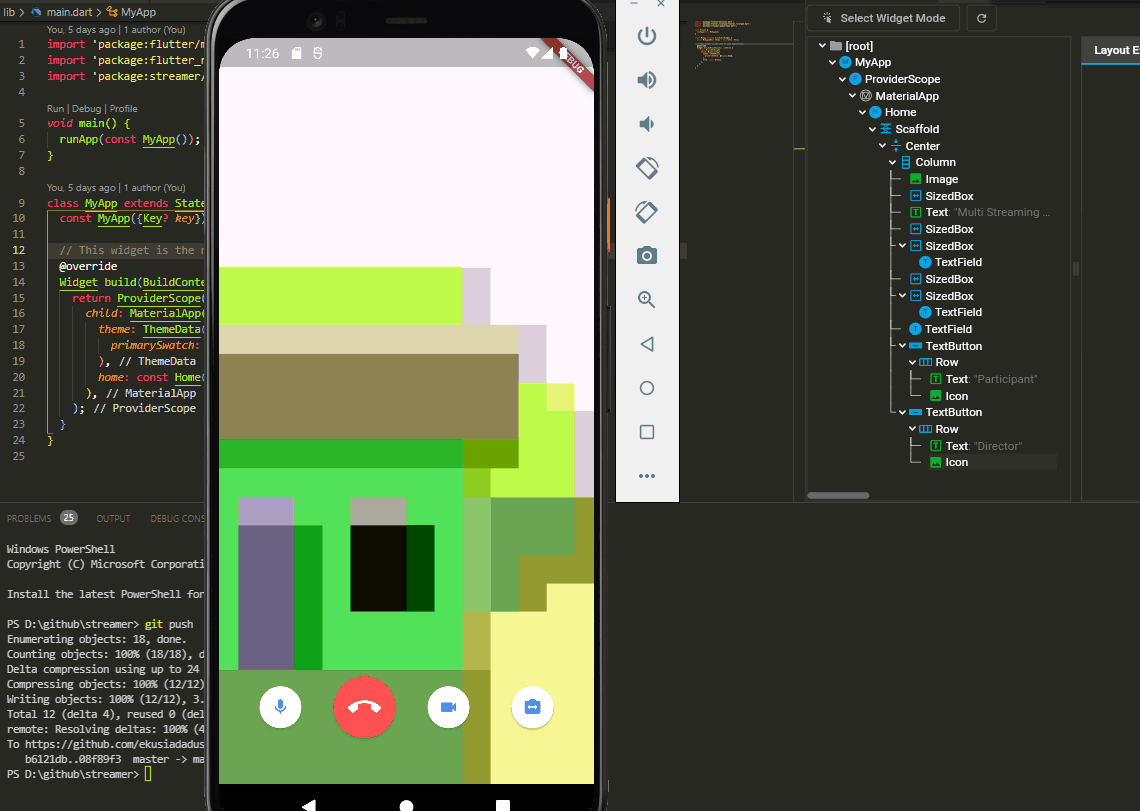The height and width of the screenshot is (811, 1140).
Task: Refresh the widget inspector tree
Action: 982,18
